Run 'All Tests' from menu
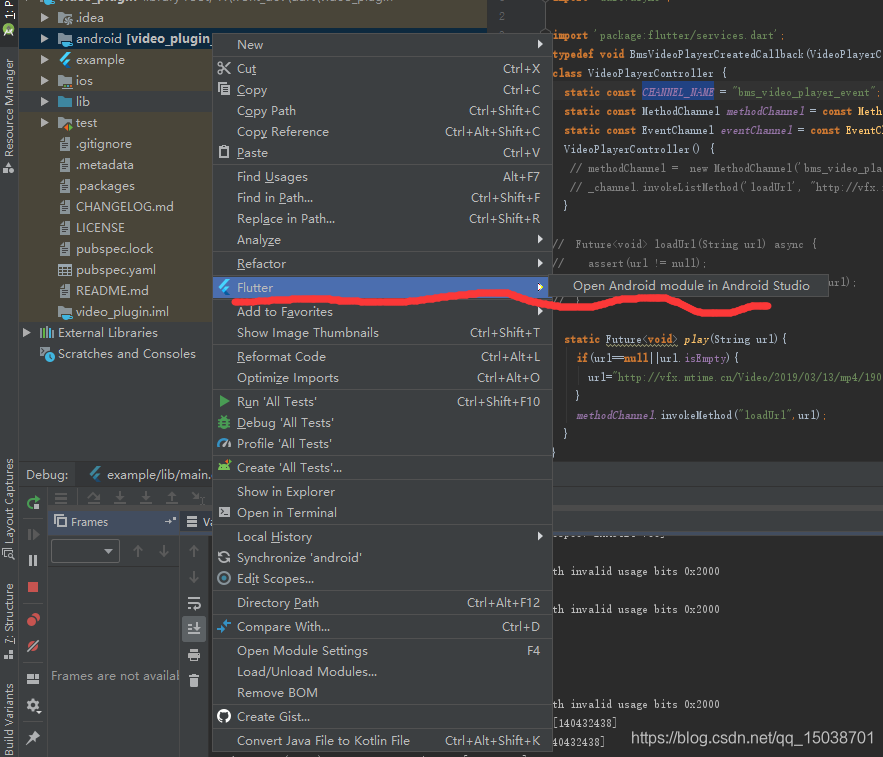This screenshot has height=757, width=883. tap(382, 402)
